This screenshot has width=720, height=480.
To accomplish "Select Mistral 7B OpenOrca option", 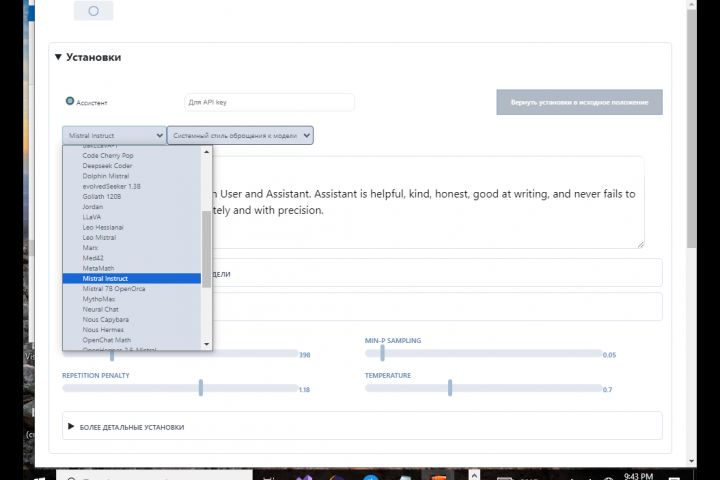I will [114, 288].
